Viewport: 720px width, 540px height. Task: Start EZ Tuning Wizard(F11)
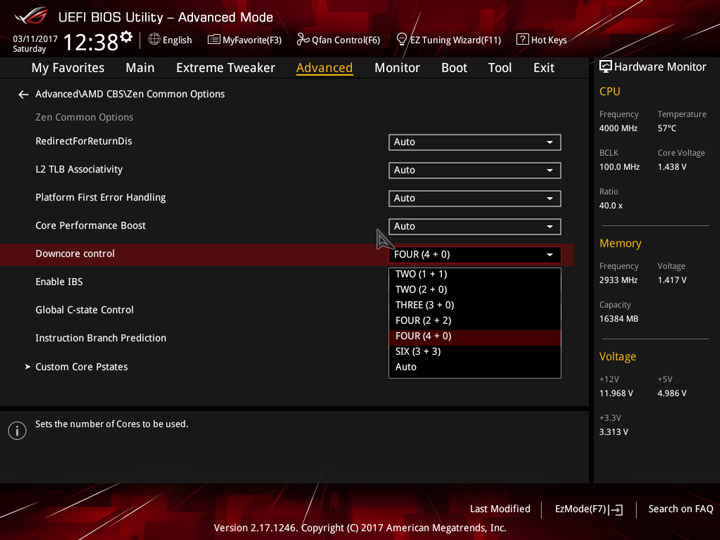coord(449,40)
